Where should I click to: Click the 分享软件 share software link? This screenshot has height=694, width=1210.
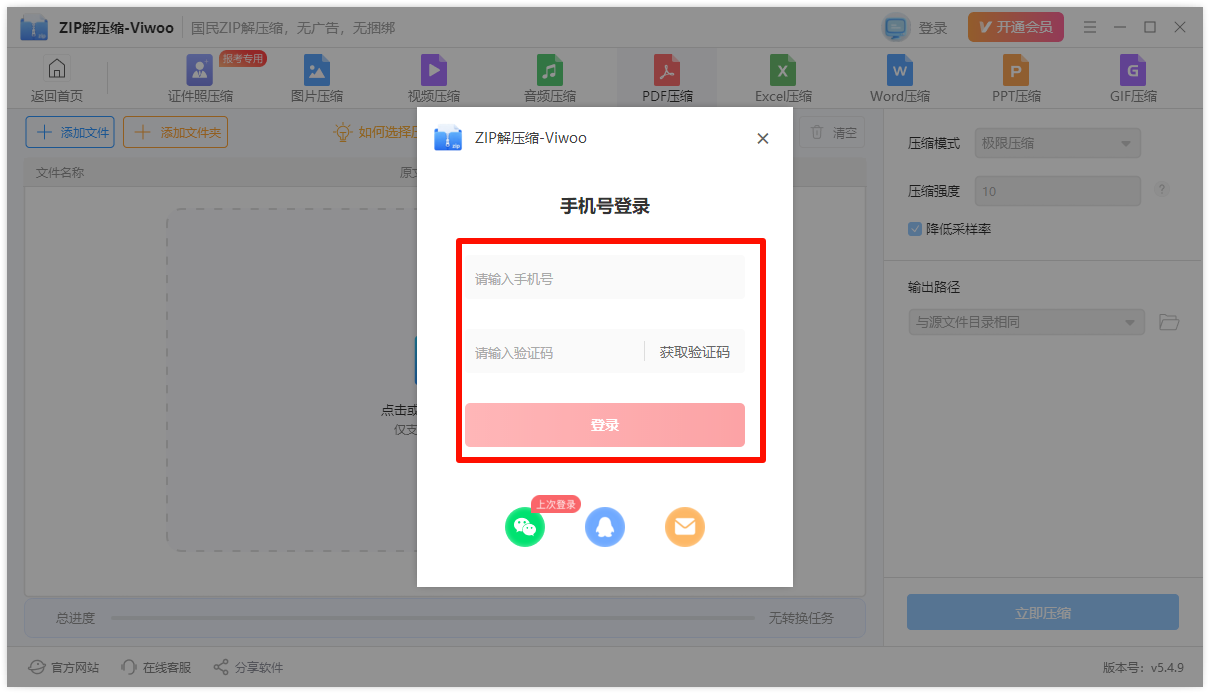(x=248, y=667)
